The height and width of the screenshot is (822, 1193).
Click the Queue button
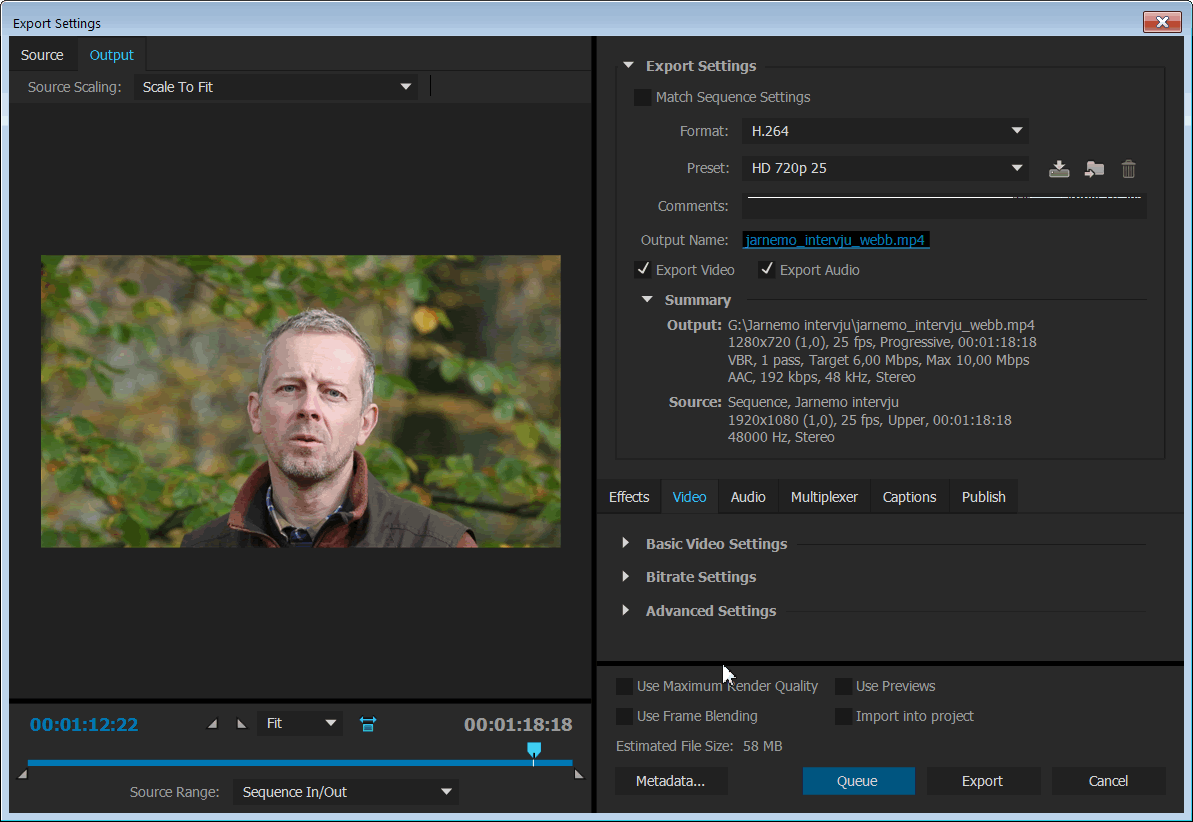(x=858, y=781)
